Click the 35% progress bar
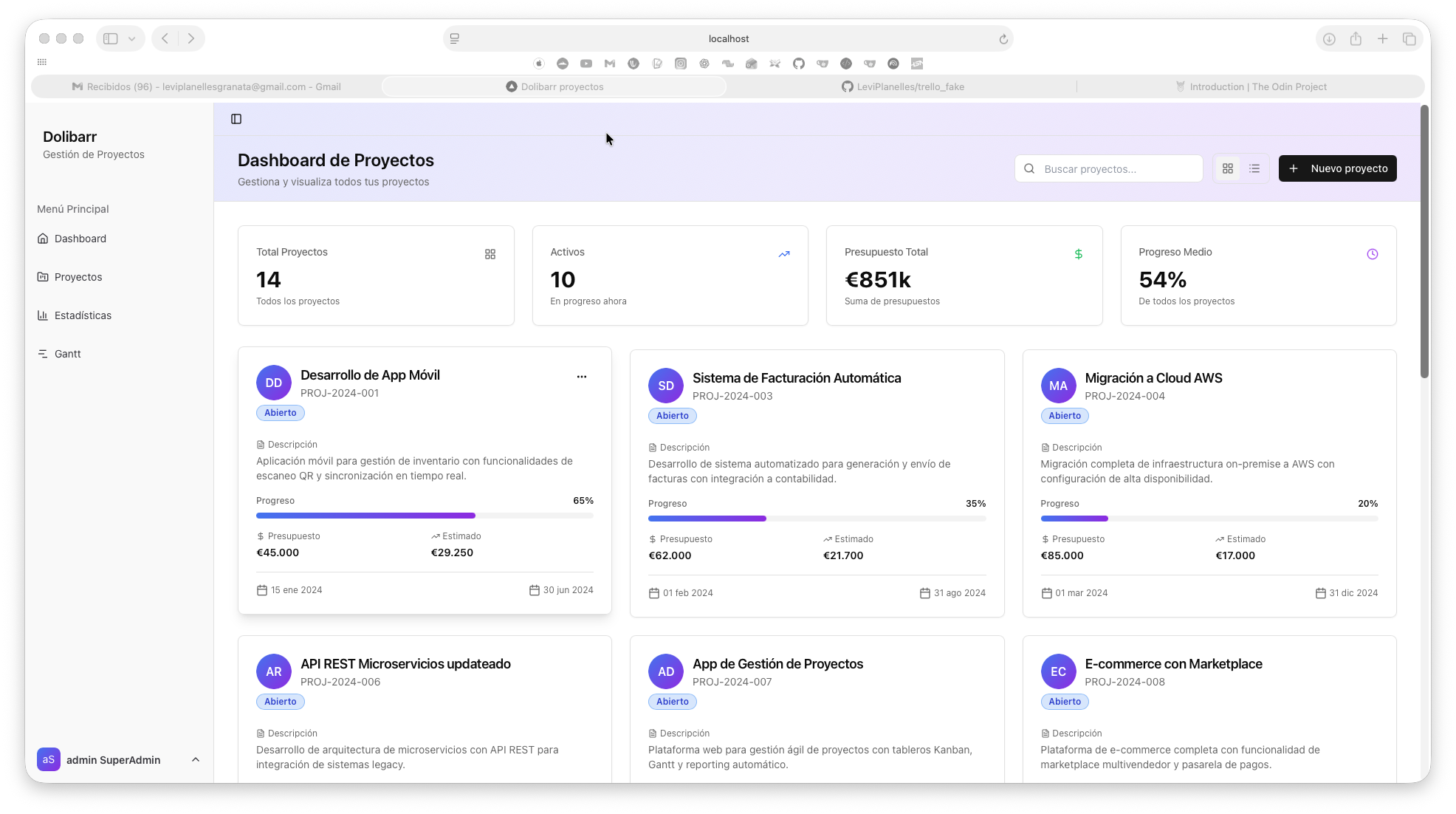Screen dimensions: 1456x814 (x=817, y=519)
